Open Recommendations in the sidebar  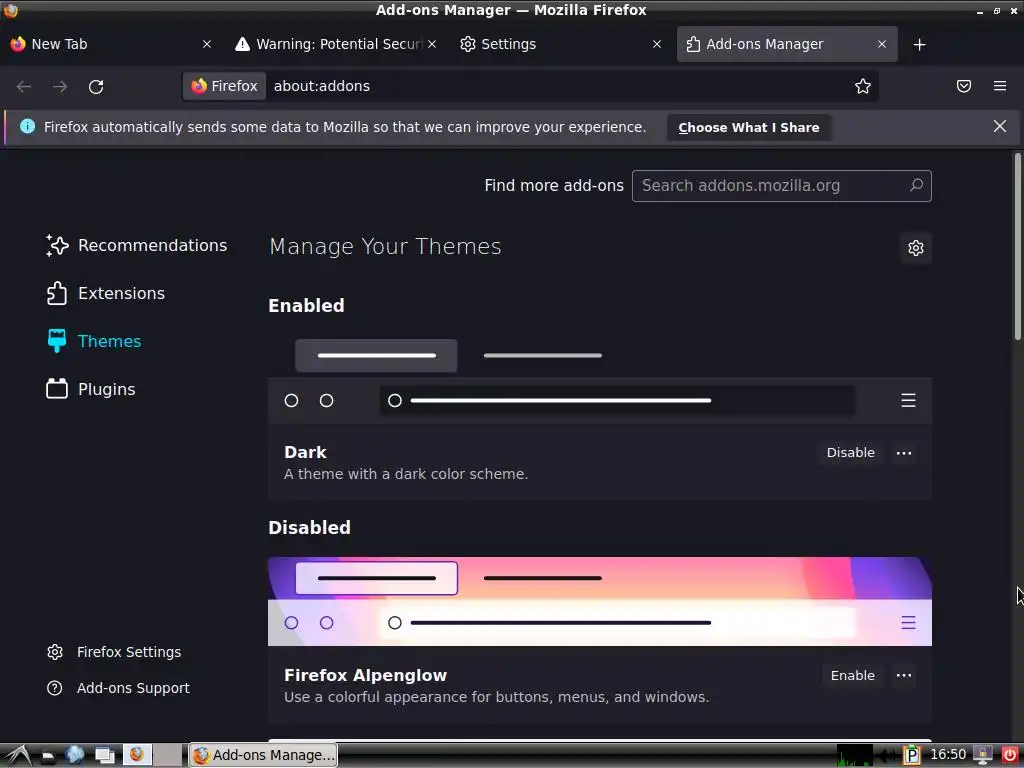click(x=137, y=246)
